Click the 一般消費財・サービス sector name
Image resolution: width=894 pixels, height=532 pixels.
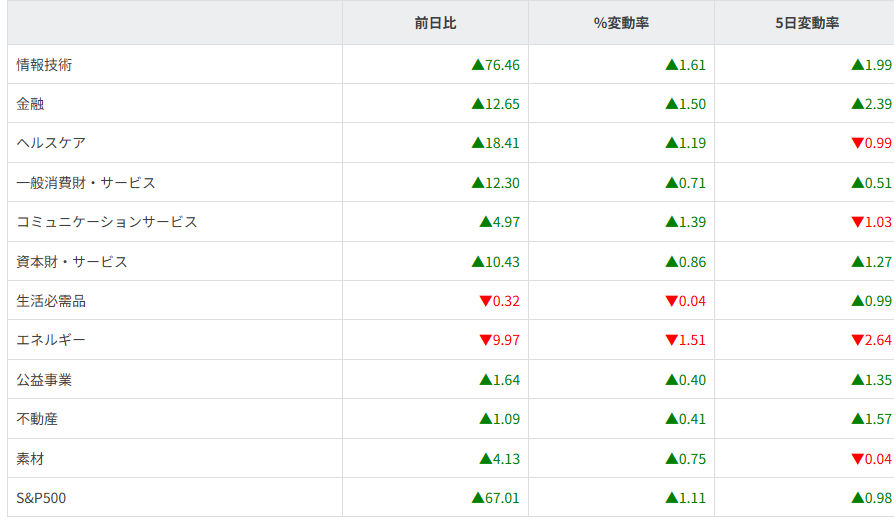(x=86, y=183)
